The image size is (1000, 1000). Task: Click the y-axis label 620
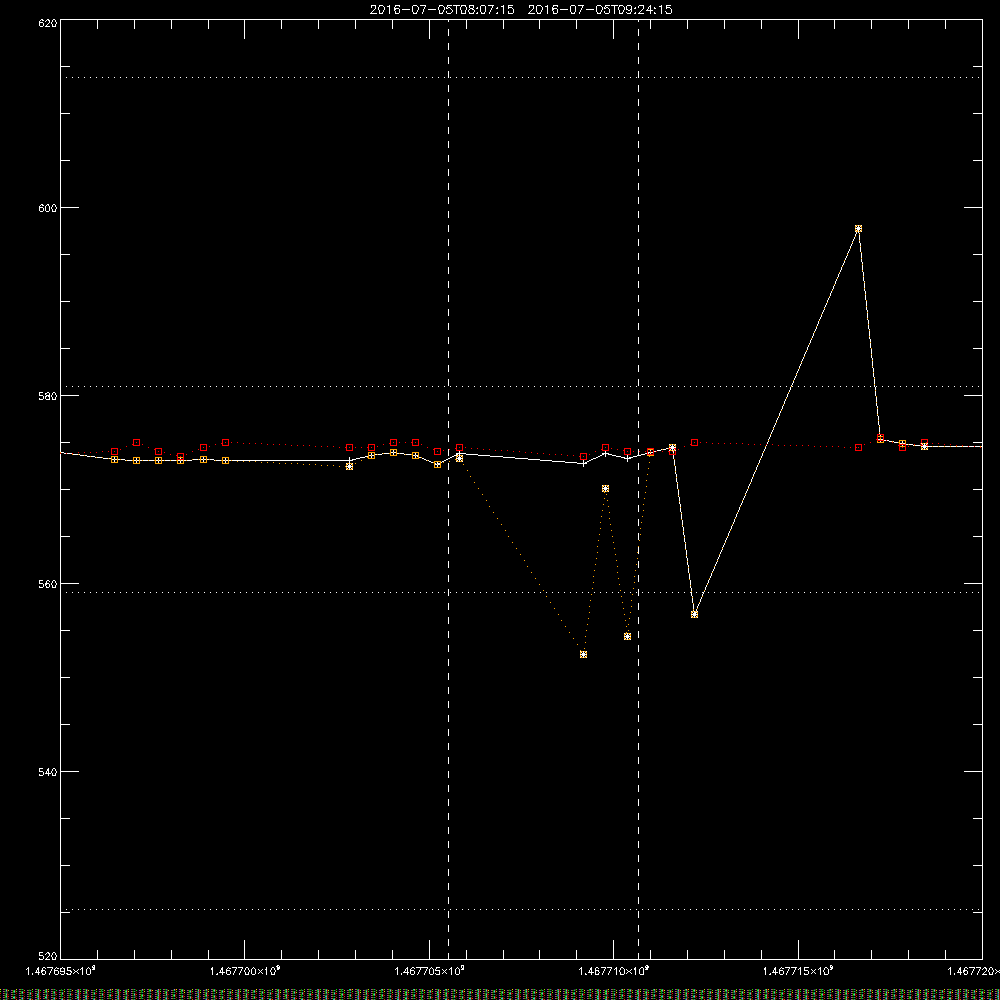[x=49, y=23]
